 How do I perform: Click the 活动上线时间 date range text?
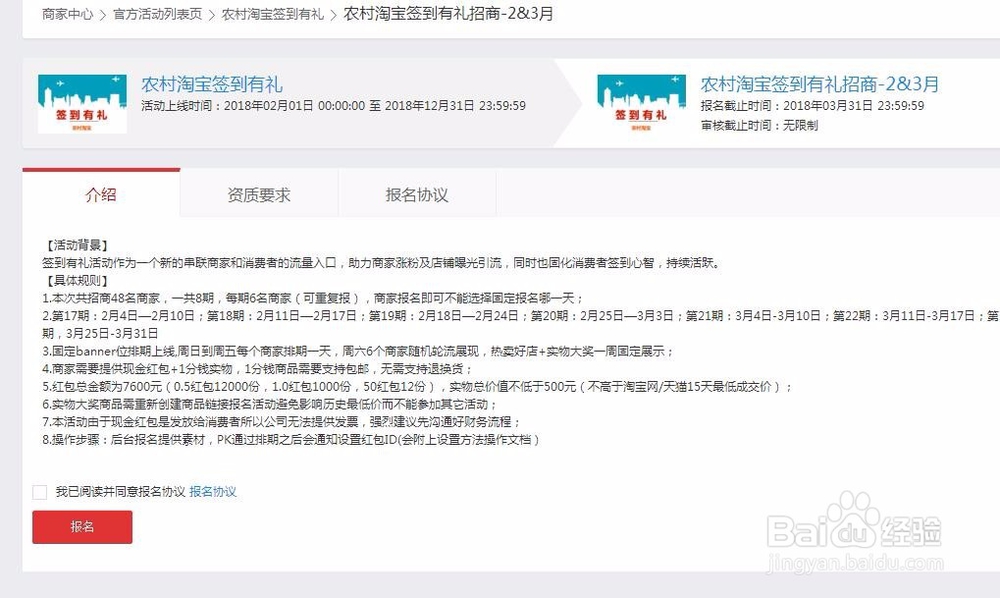(x=334, y=106)
